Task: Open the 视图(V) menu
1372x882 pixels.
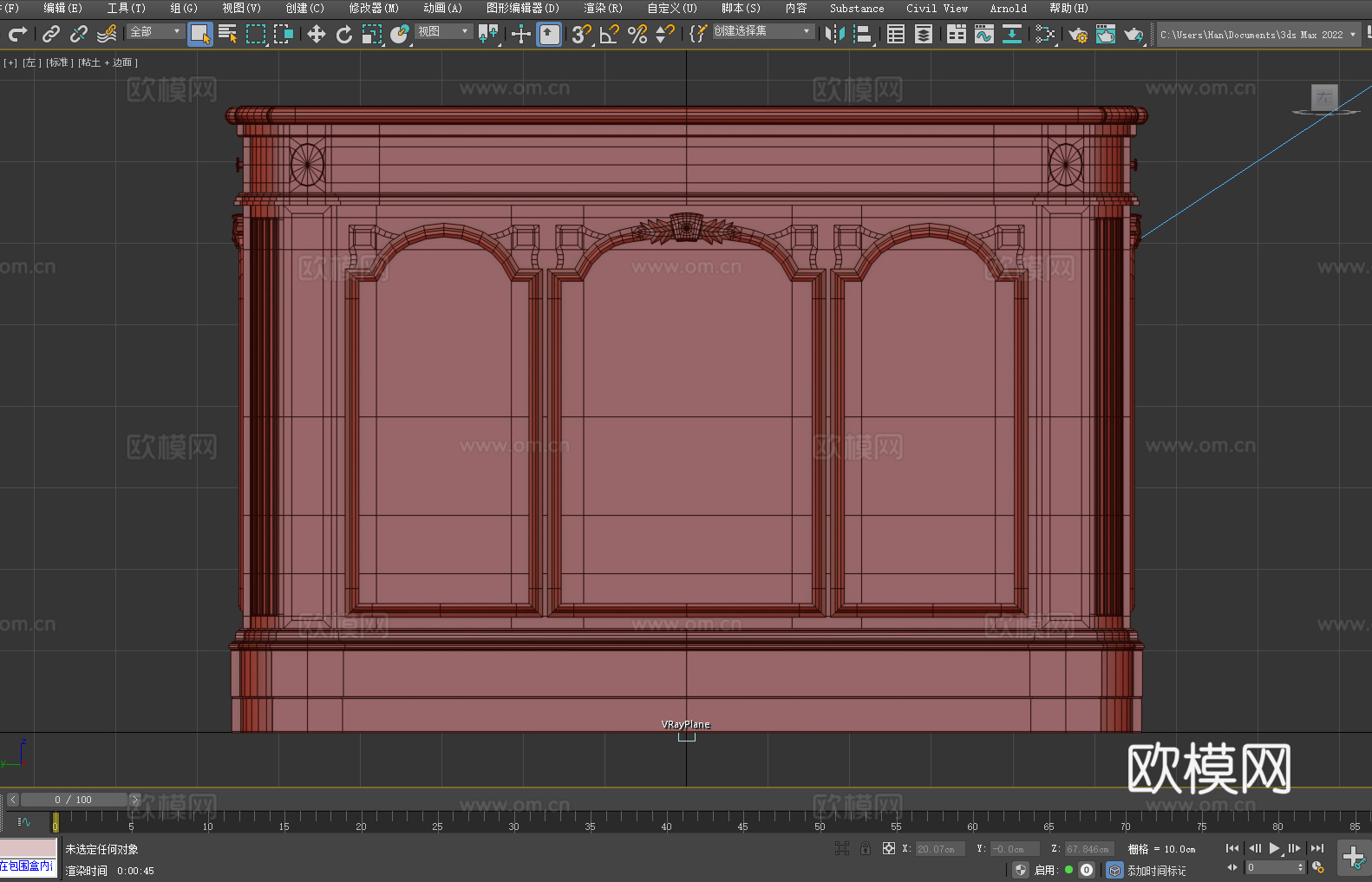Action: (x=242, y=8)
